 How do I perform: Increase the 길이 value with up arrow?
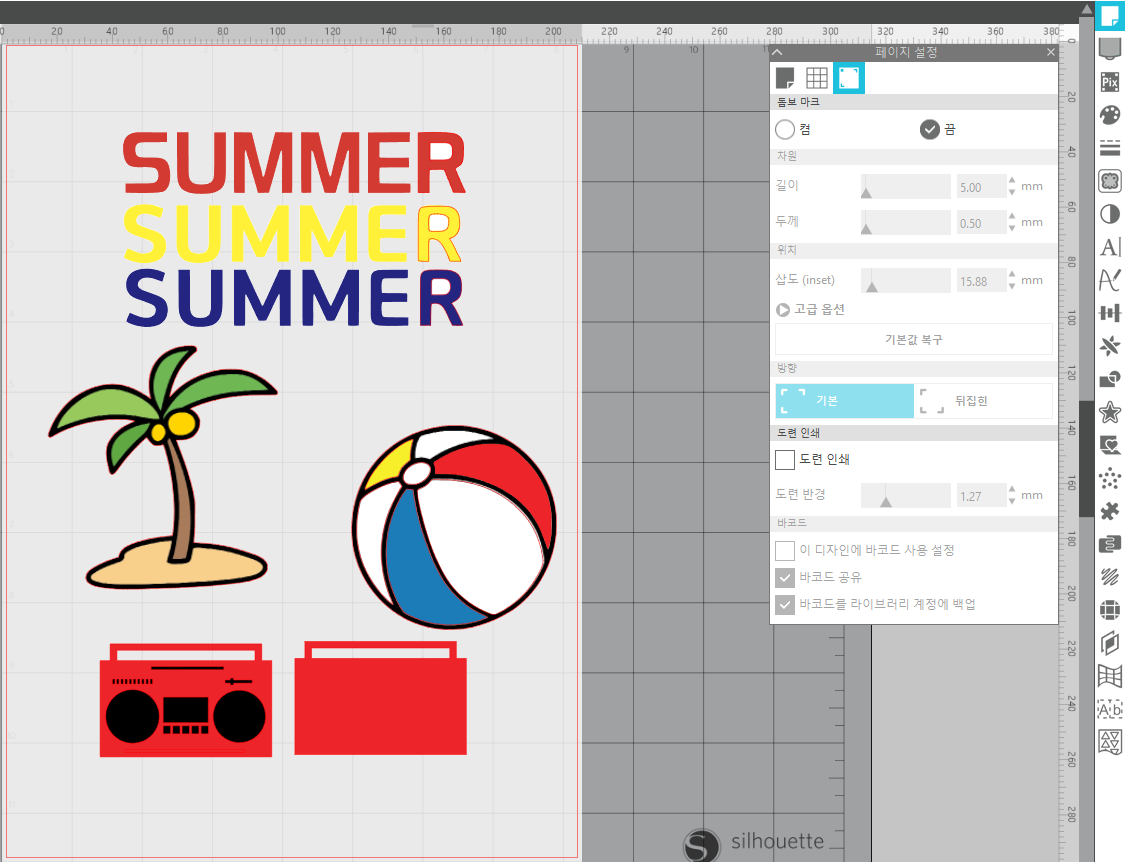point(1012,182)
